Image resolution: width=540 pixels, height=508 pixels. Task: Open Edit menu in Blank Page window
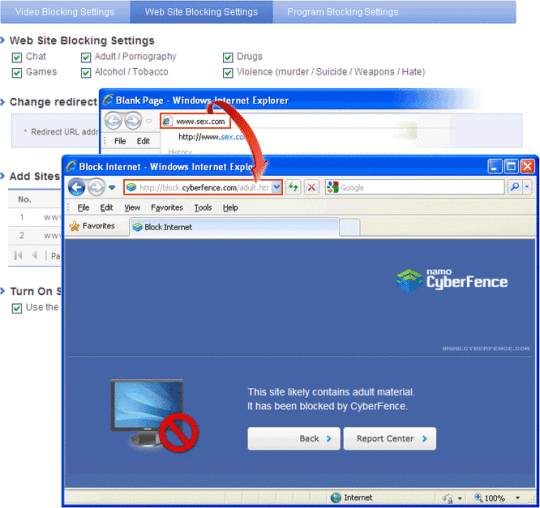point(143,141)
